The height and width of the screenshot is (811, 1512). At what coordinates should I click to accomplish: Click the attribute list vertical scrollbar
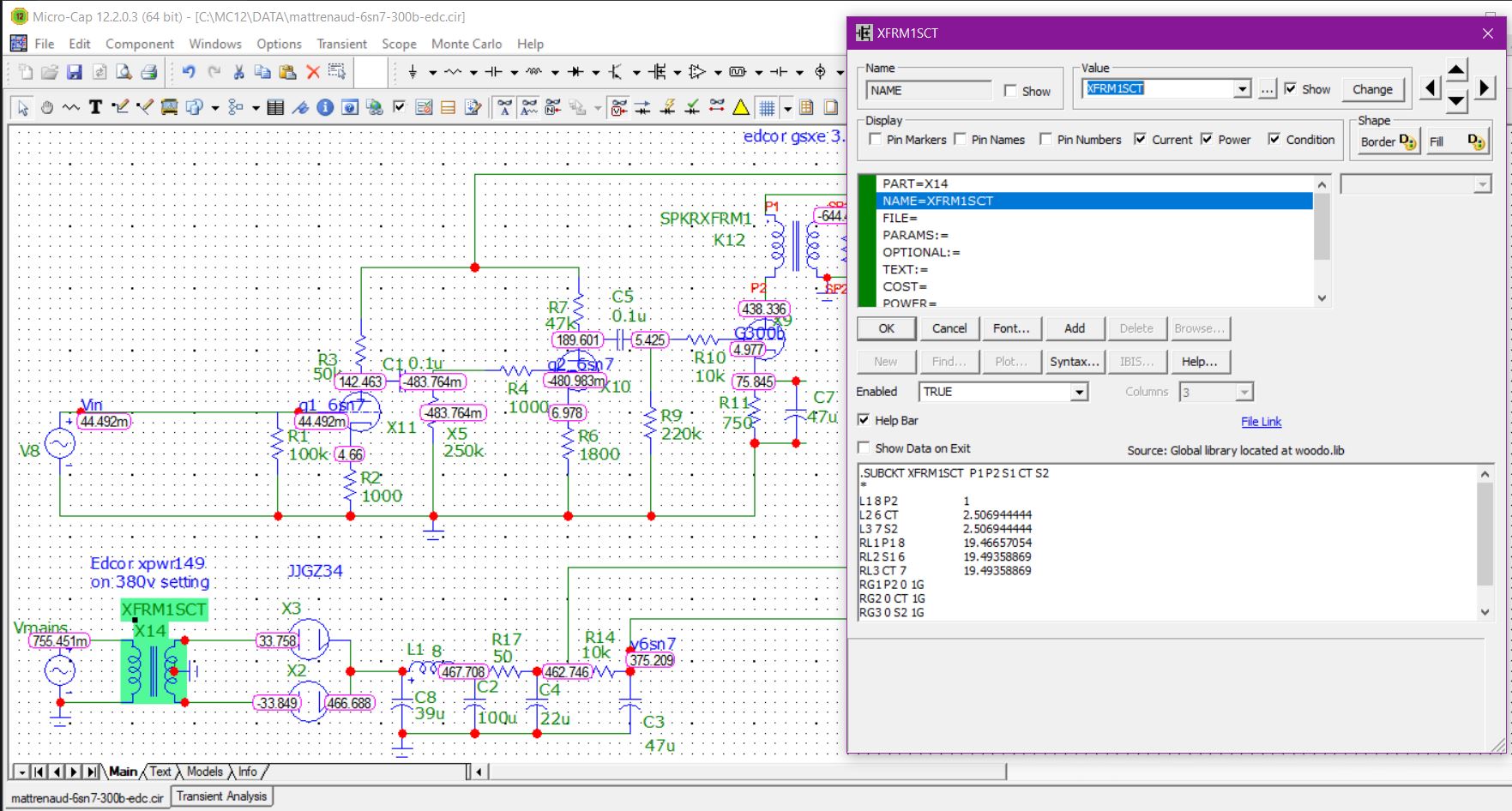pyautogui.click(x=1322, y=241)
